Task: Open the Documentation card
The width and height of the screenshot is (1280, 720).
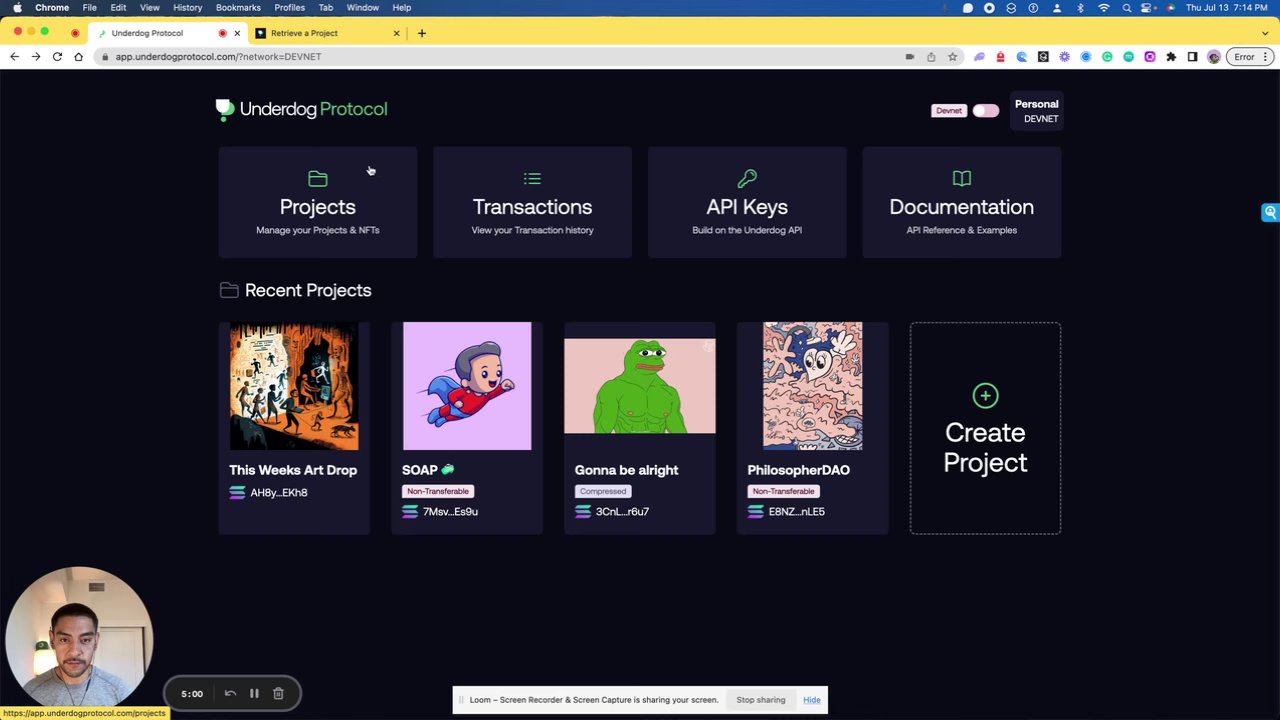Action: click(961, 202)
